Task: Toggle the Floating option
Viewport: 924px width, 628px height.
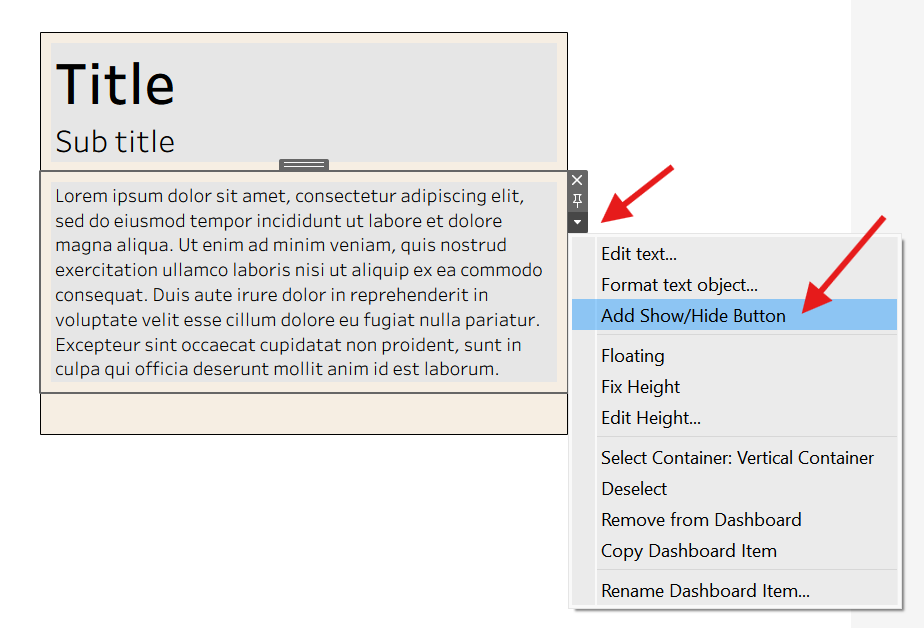Action: tap(632, 356)
